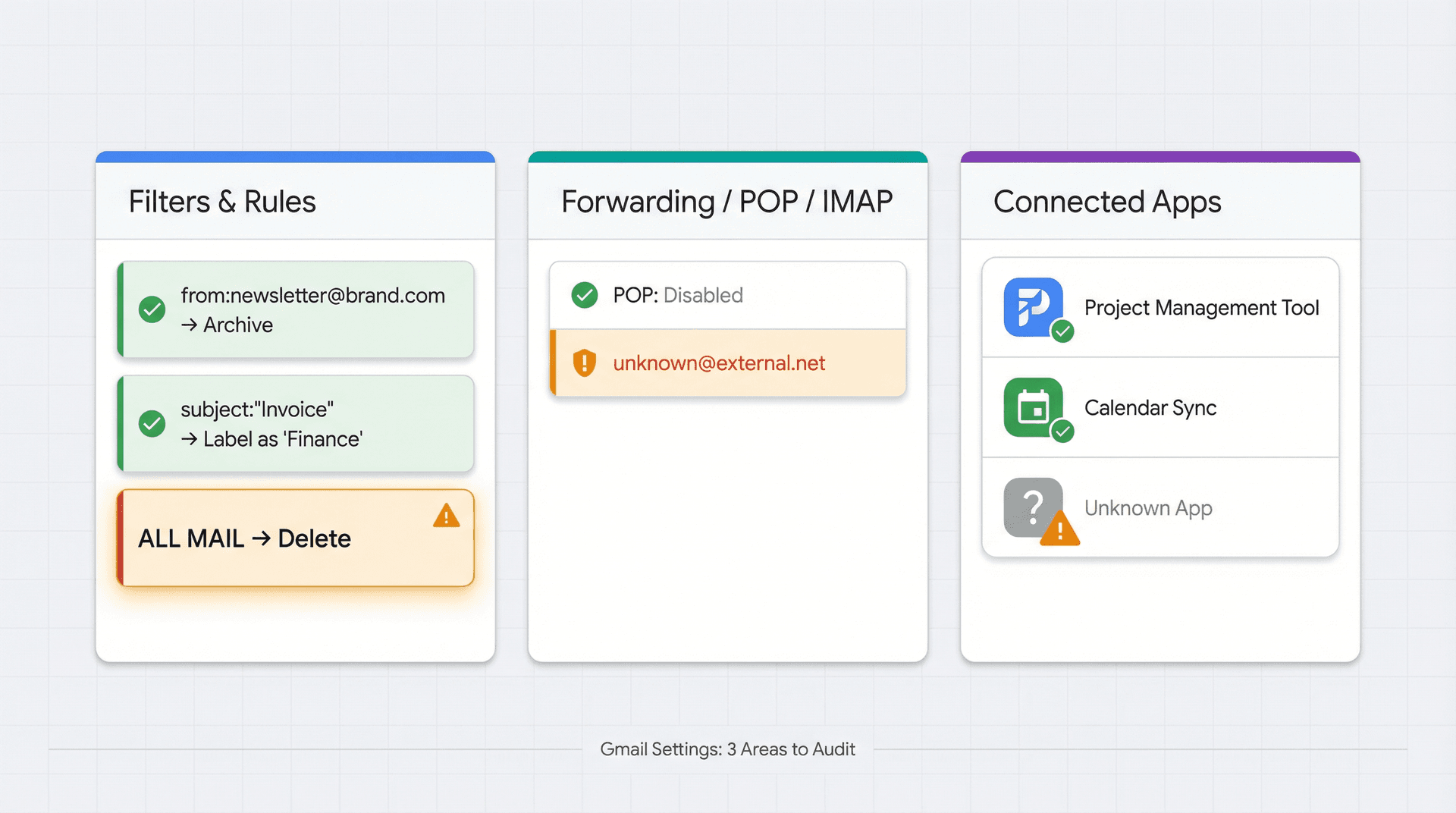Click the shield alert icon beside unknown@external.net
The height and width of the screenshot is (813, 1456).
click(x=584, y=363)
